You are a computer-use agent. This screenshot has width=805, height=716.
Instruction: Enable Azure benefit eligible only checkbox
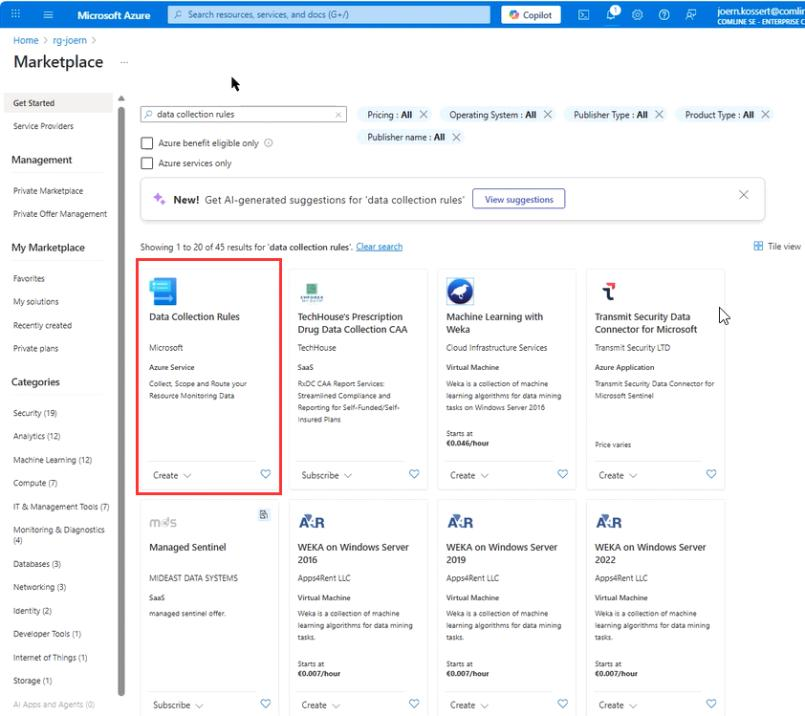147,143
